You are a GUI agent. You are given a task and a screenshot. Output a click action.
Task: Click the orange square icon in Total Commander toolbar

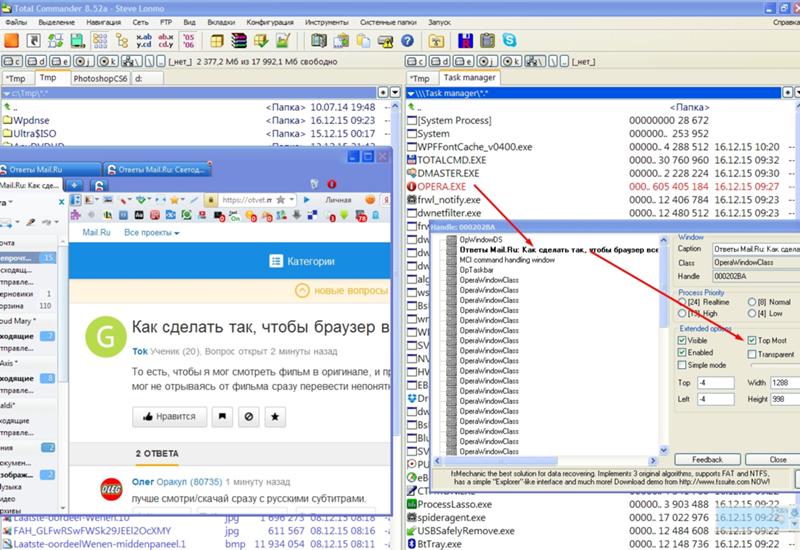coord(11,40)
